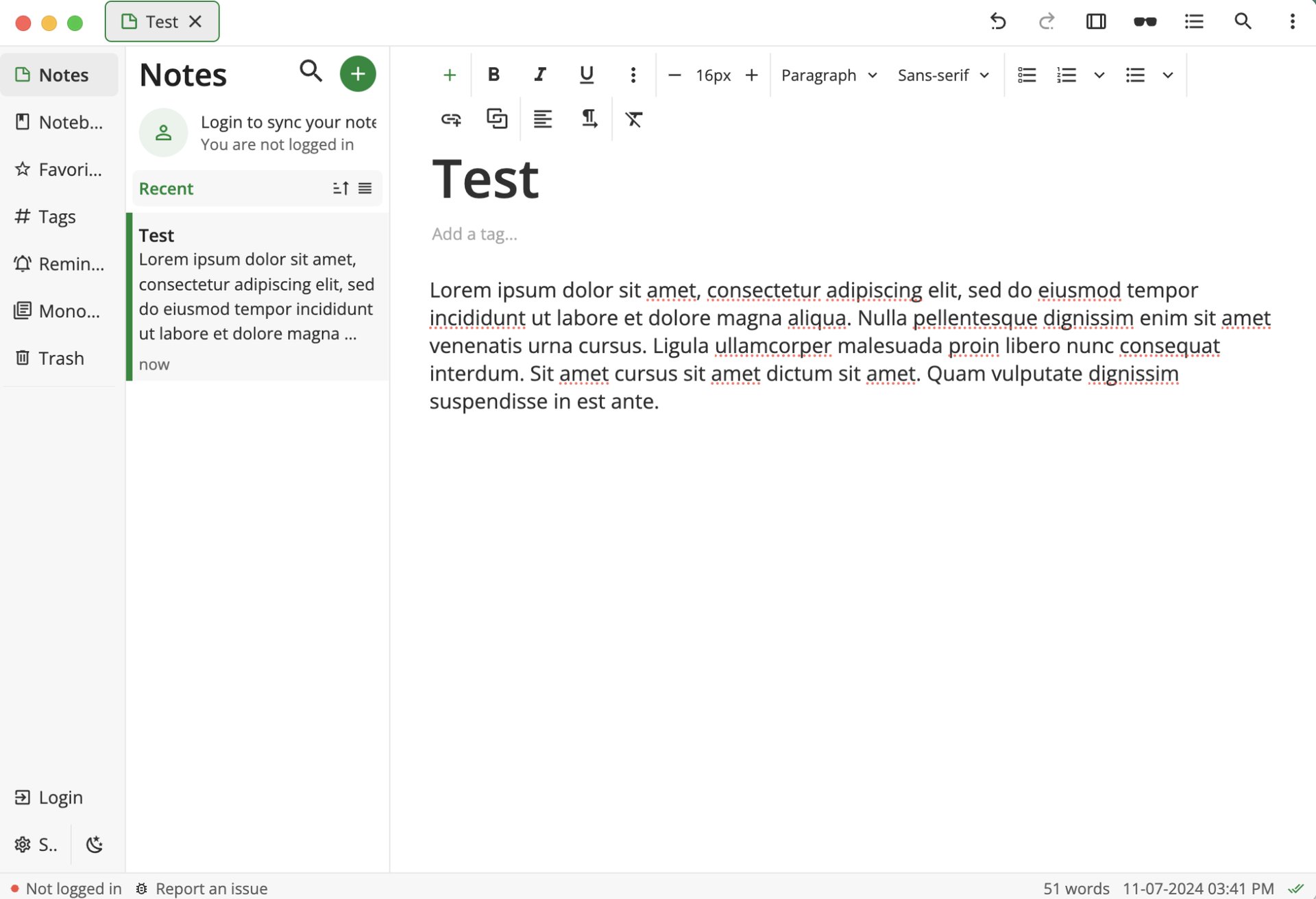Clear all formatting icon
Viewport: 1316px width, 899px height.
tap(634, 119)
